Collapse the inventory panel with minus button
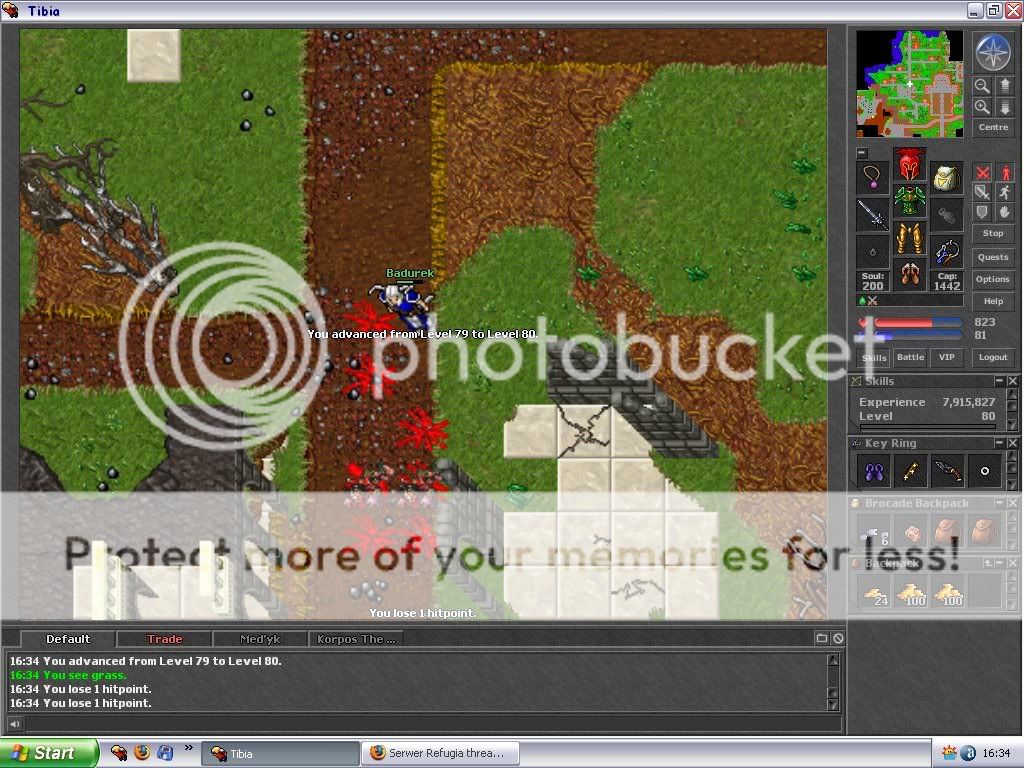Screen dimensions: 1024x768 point(862,153)
